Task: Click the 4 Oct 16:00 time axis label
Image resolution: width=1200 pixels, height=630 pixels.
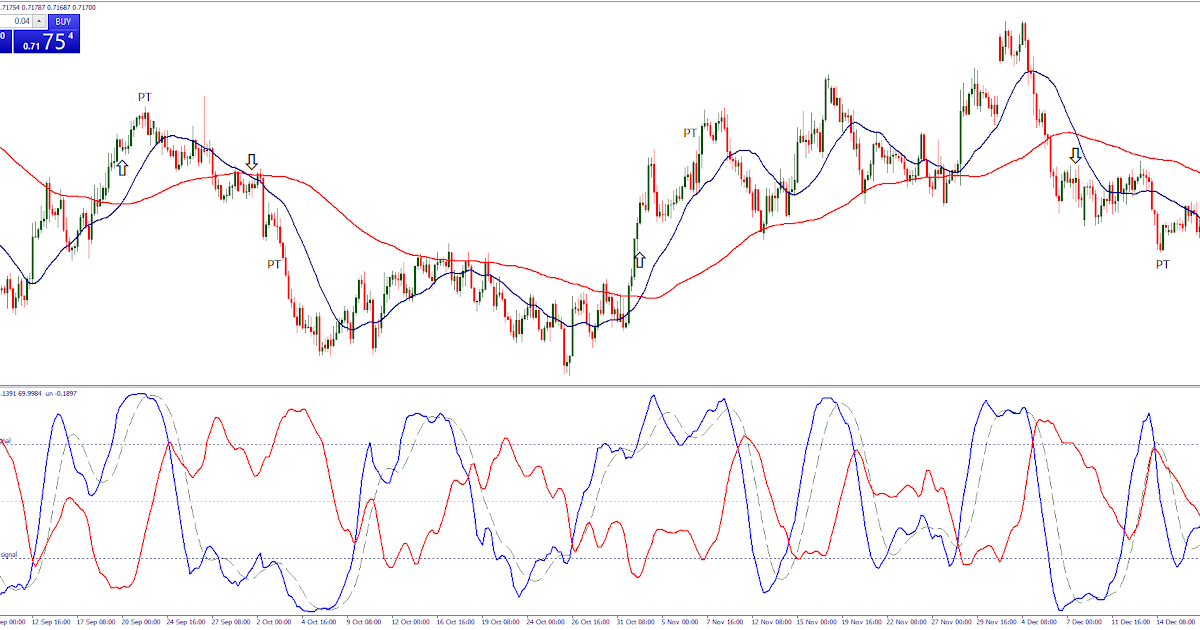Action: (319, 622)
